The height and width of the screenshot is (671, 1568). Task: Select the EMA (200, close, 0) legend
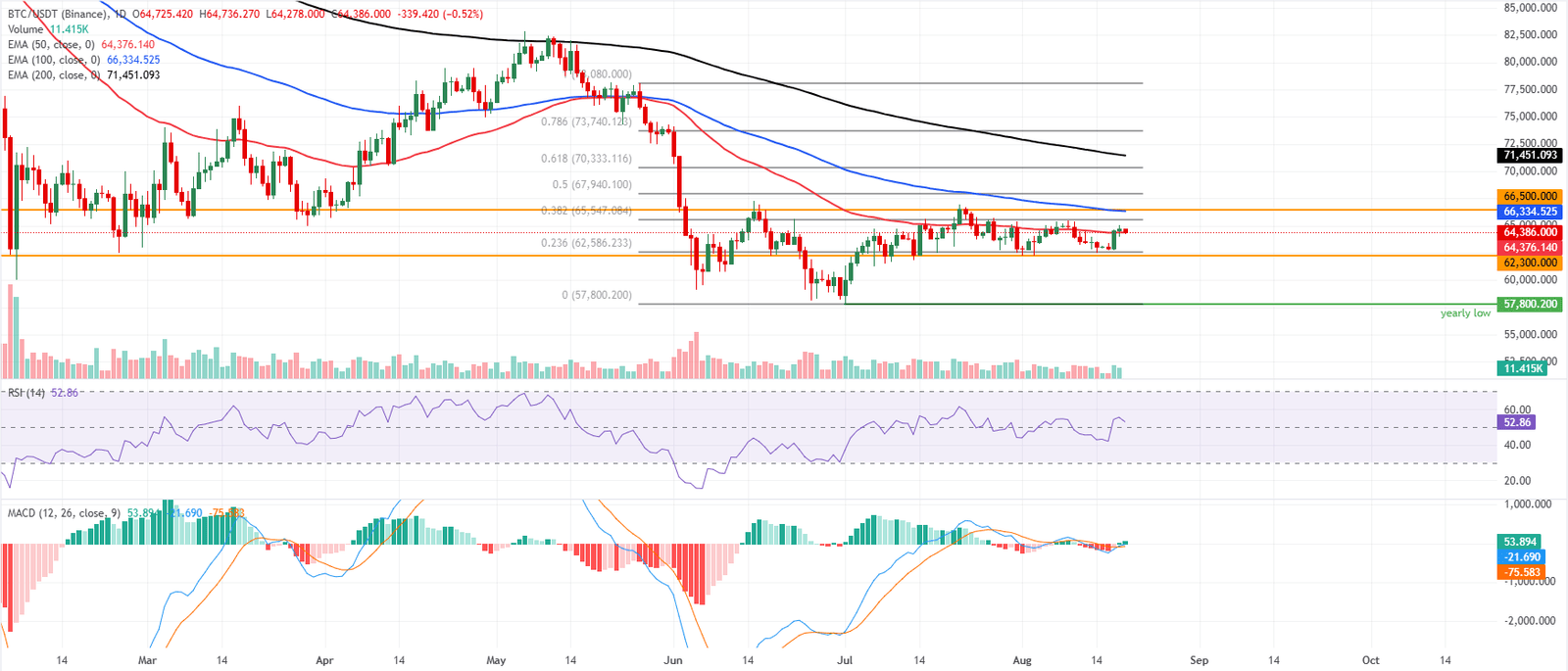[83, 74]
